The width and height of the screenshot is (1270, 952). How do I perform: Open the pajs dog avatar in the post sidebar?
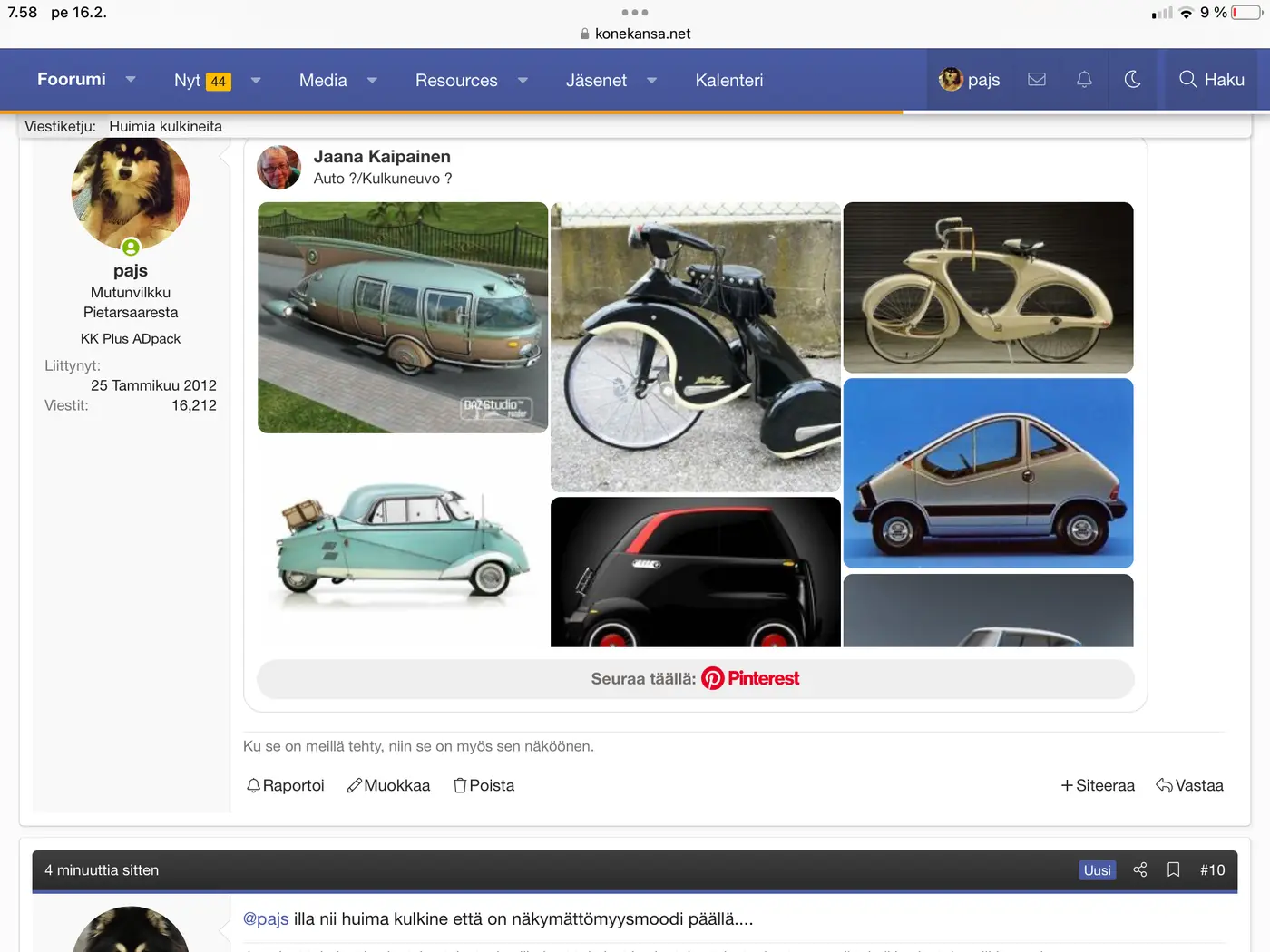pyautogui.click(x=131, y=192)
